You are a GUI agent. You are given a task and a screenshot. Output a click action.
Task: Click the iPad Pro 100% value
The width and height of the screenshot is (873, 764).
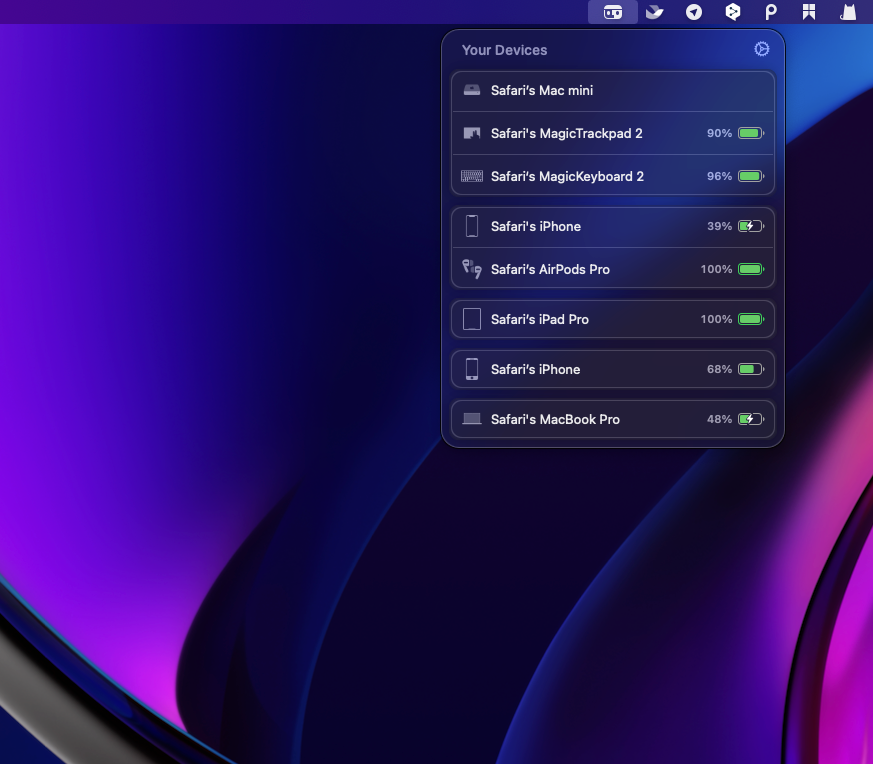click(x=716, y=319)
